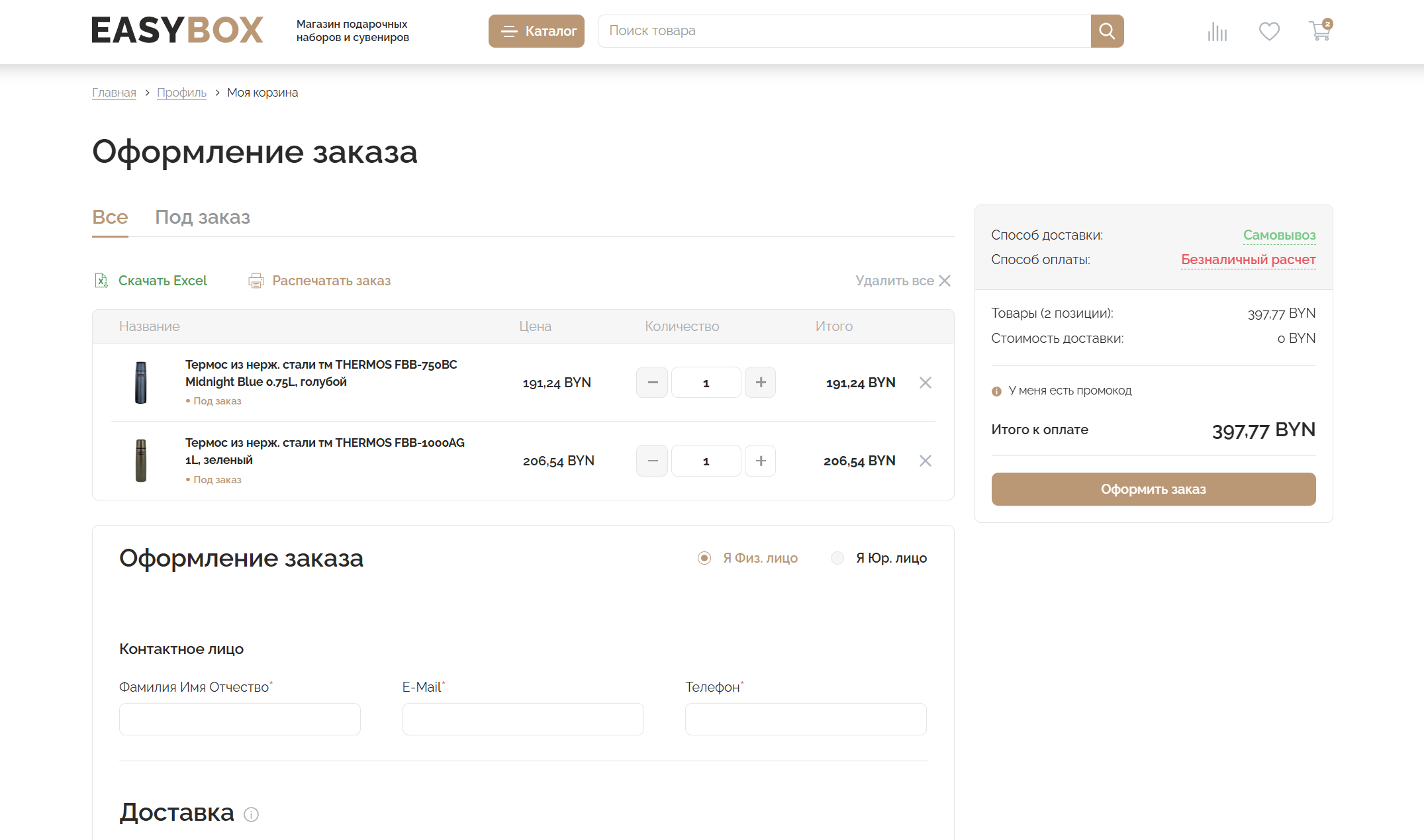Expand the У меня есть промокод option
The width and height of the screenshot is (1424, 840).
[1069, 391]
